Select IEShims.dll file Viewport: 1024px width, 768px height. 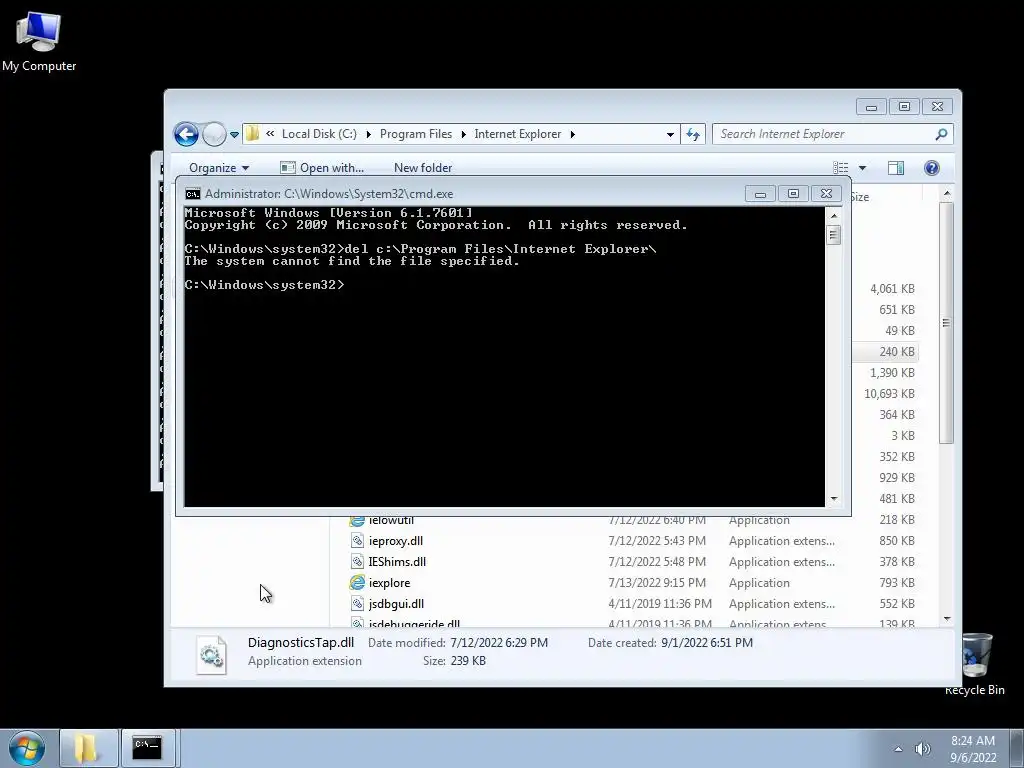[397, 562]
